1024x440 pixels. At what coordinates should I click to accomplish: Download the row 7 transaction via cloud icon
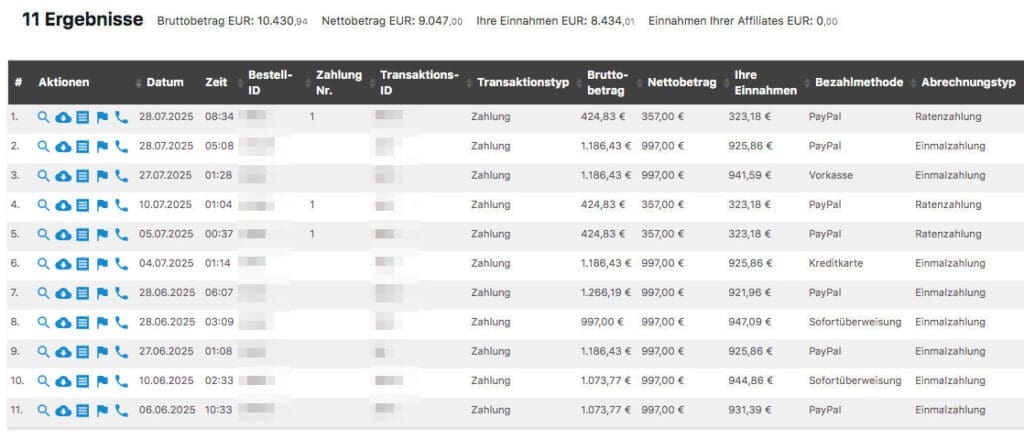pos(62,293)
